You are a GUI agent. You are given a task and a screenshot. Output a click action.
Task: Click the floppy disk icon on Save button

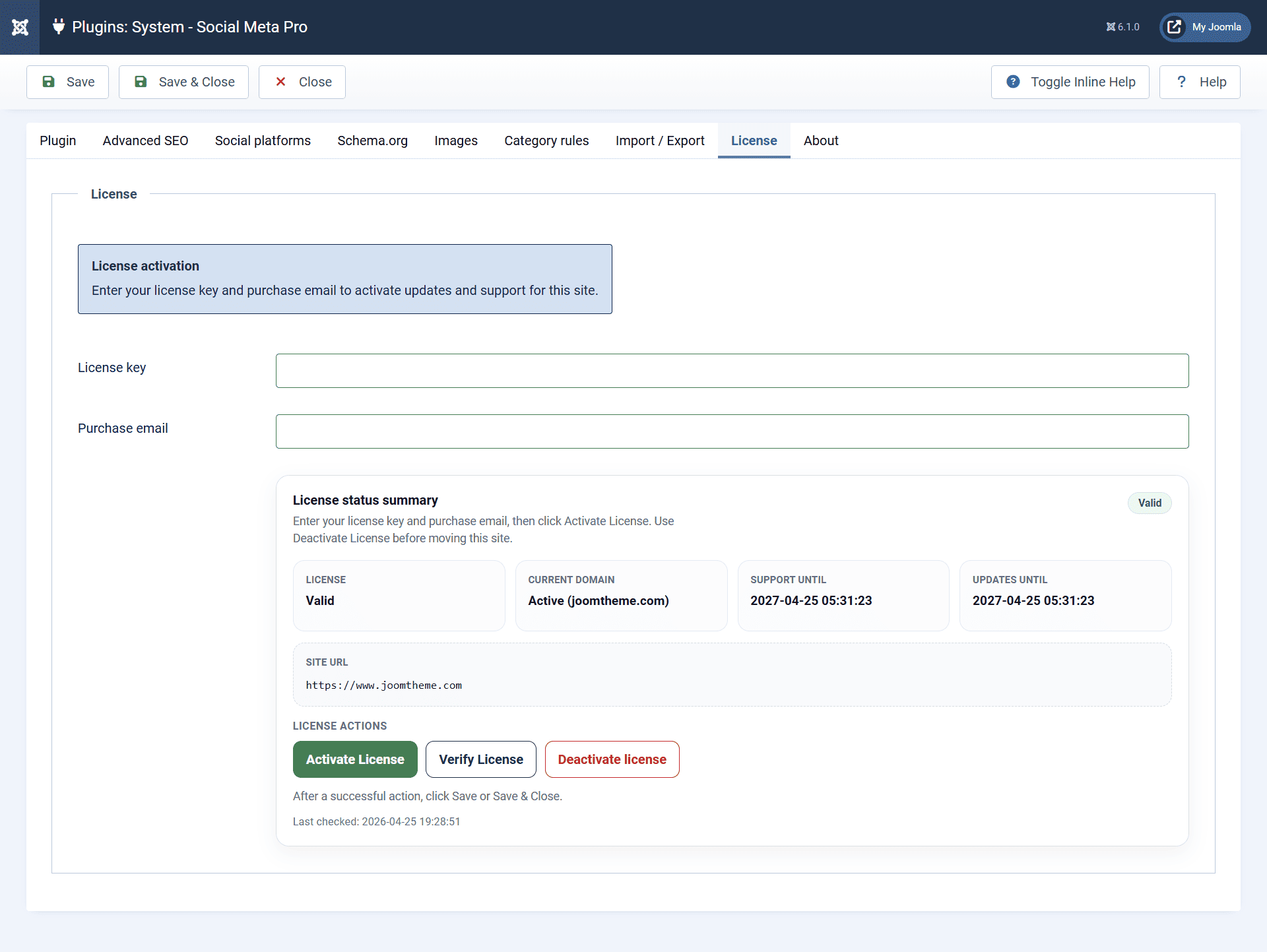[x=49, y=81]
